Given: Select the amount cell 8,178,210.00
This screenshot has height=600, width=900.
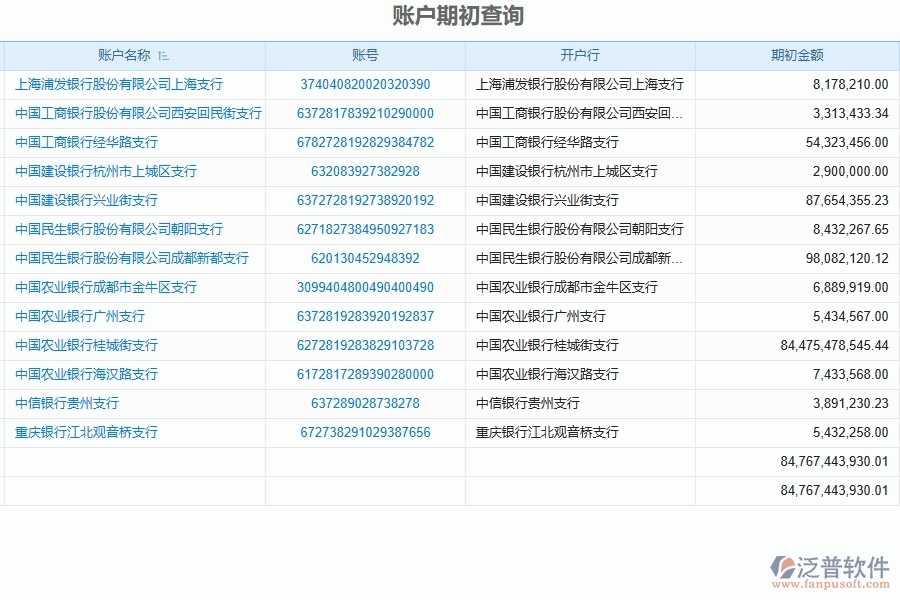Looking at the screenshot, I should tap(852, 84).
